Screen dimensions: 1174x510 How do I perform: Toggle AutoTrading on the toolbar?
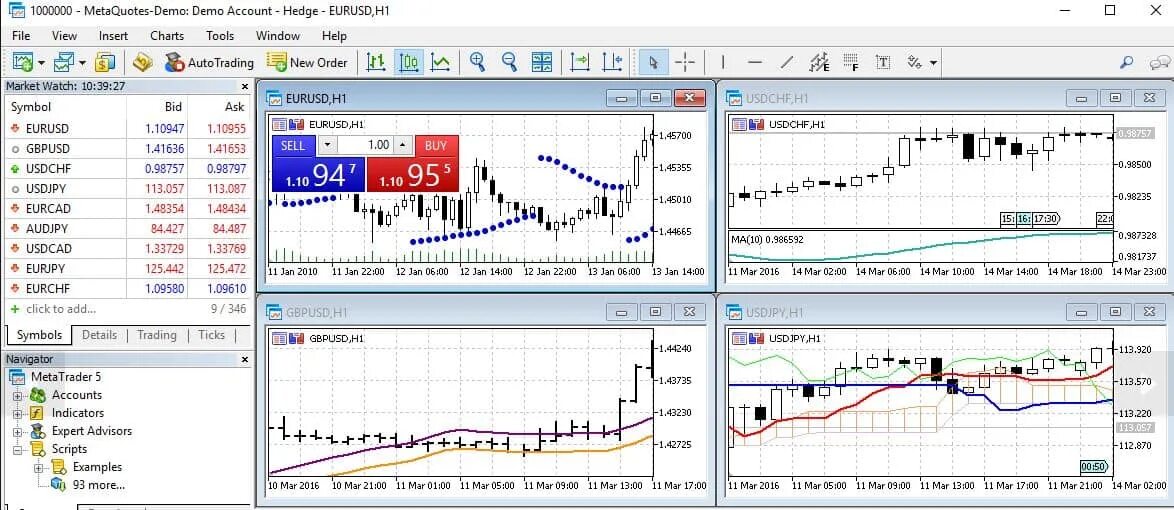coord(209,62)
